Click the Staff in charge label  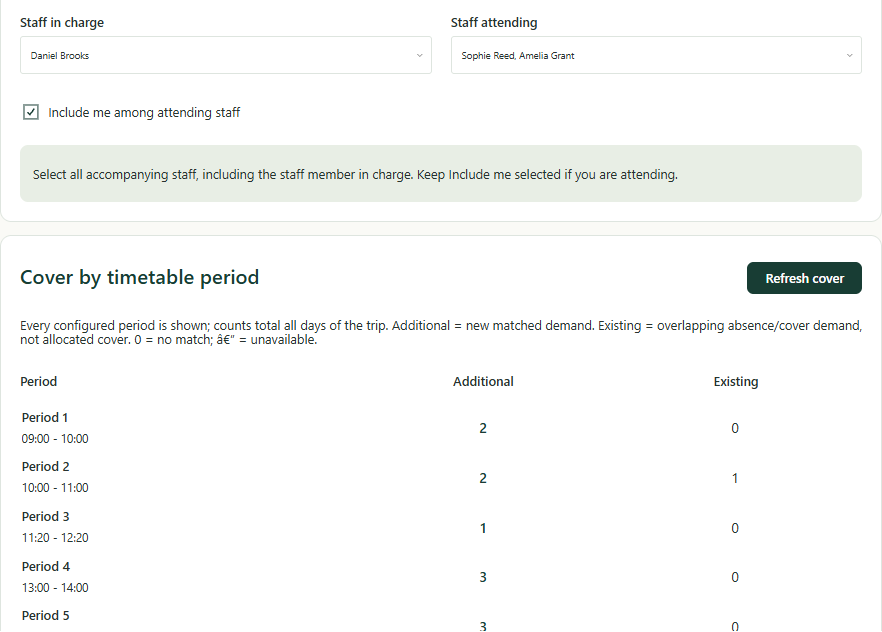point(62,22)
